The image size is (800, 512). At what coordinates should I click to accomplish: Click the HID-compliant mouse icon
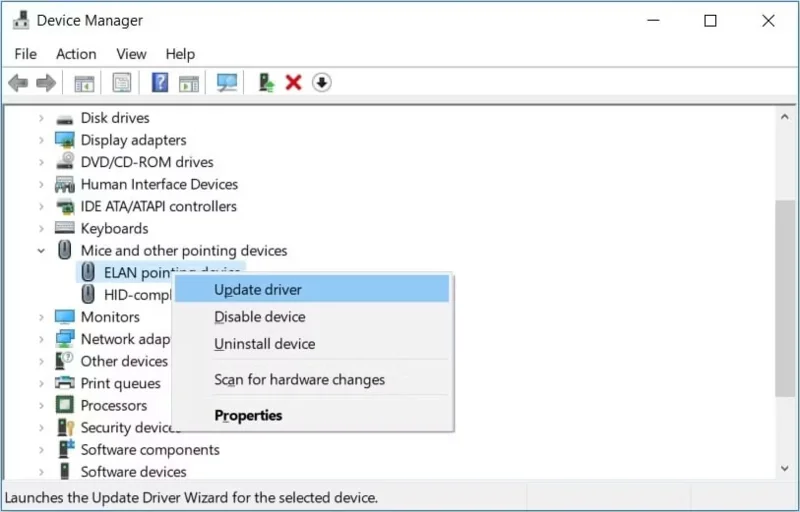(88, 294)
